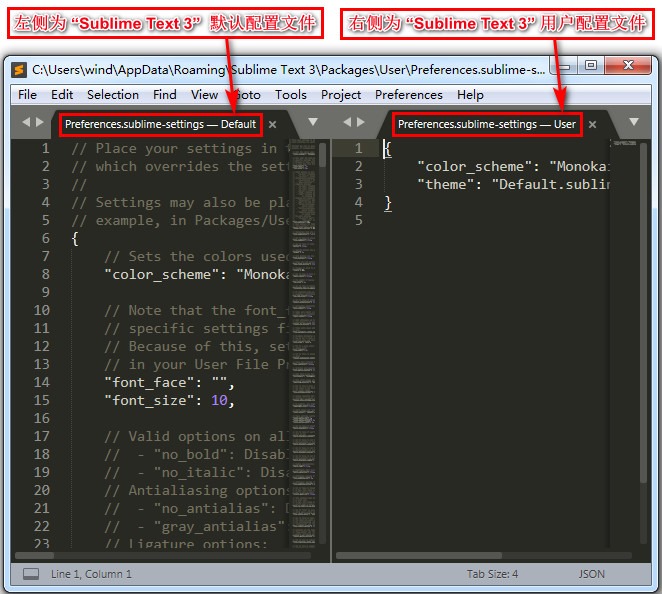This screenshot has height=594, width=662.
Task: Click the "gray_antialias" comment line
Action: (x=197, y=526)
